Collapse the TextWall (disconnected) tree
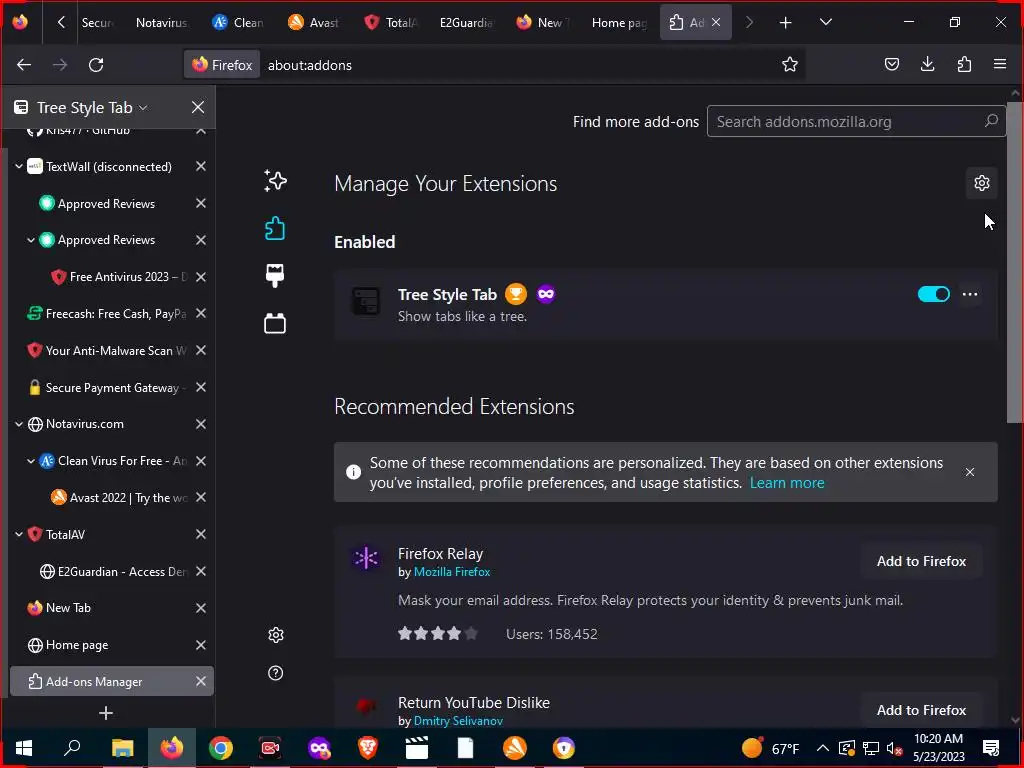The height and width of the screenshot is (768, 1024). point(19,167)
